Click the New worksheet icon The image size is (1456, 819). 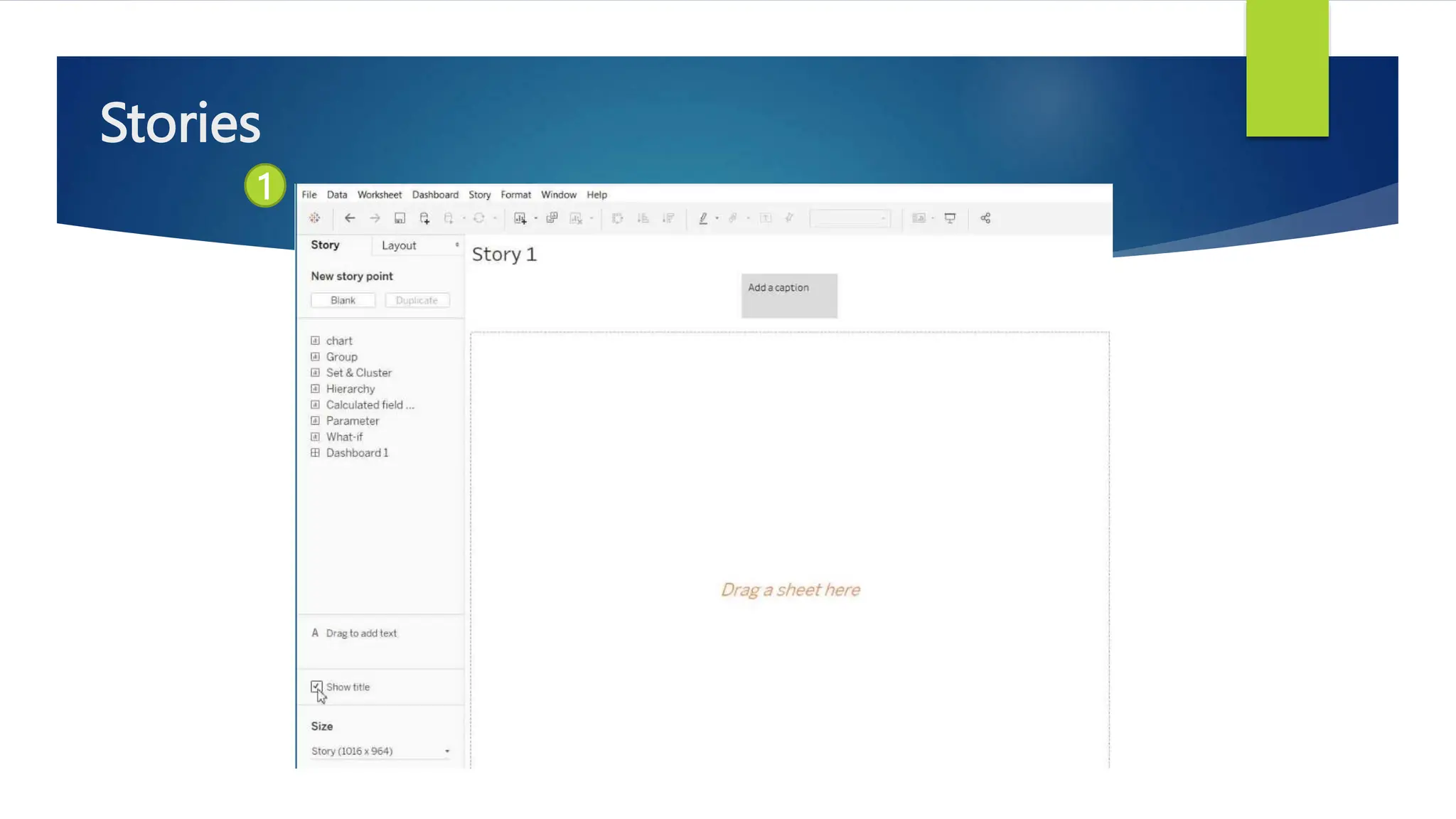[x=520, y=218]
